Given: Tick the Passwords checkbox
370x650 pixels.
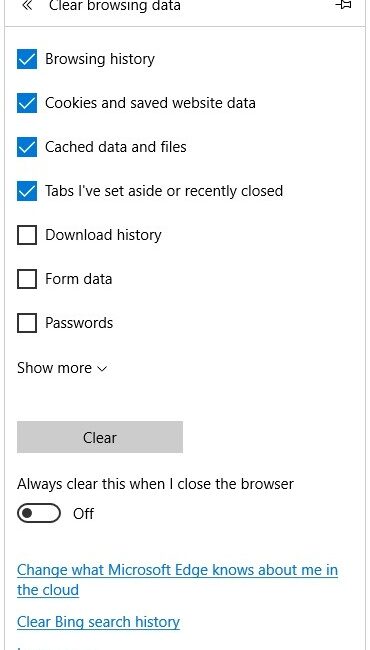Looking at the screenshot, I should (27, 323).
